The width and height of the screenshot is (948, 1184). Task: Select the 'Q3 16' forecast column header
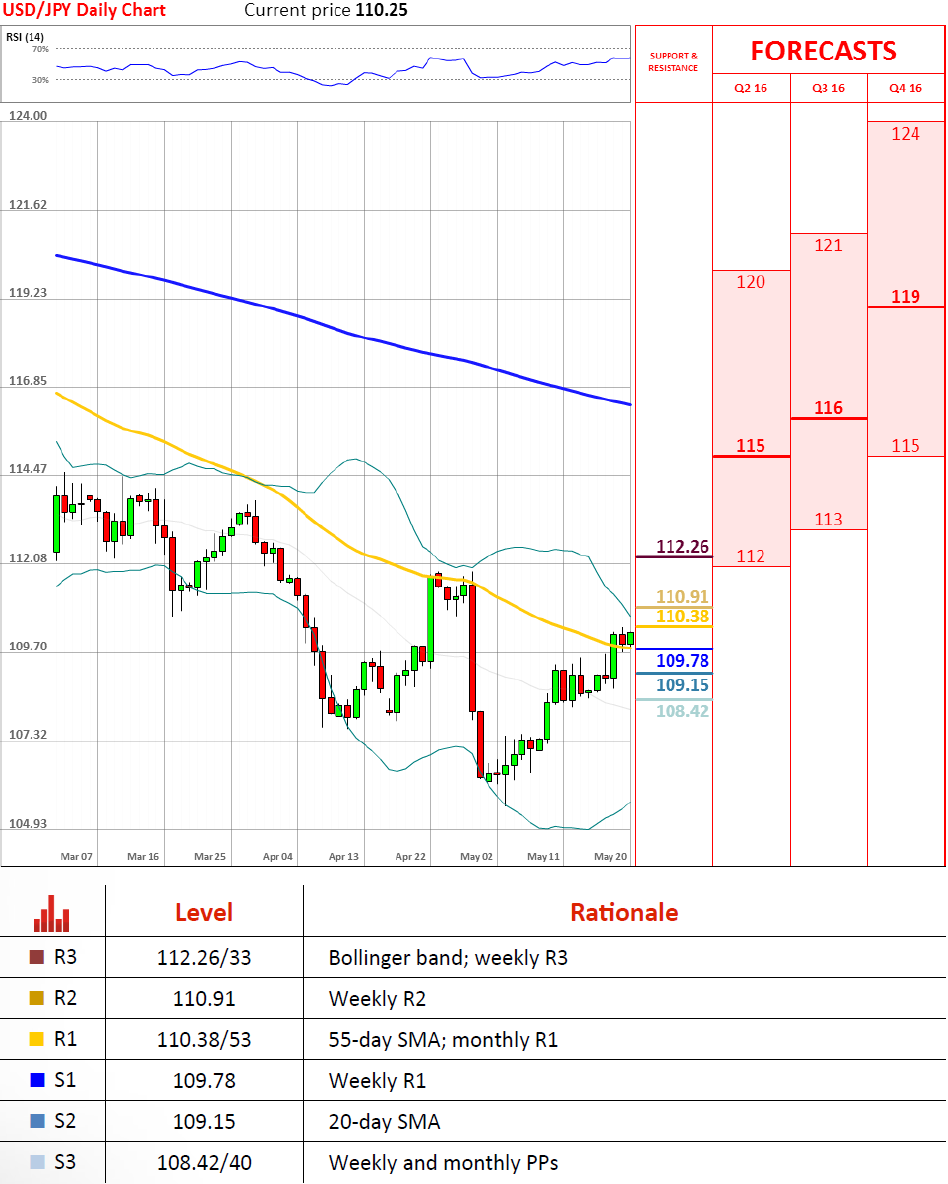pyautogui.click(x=829, y=88)
